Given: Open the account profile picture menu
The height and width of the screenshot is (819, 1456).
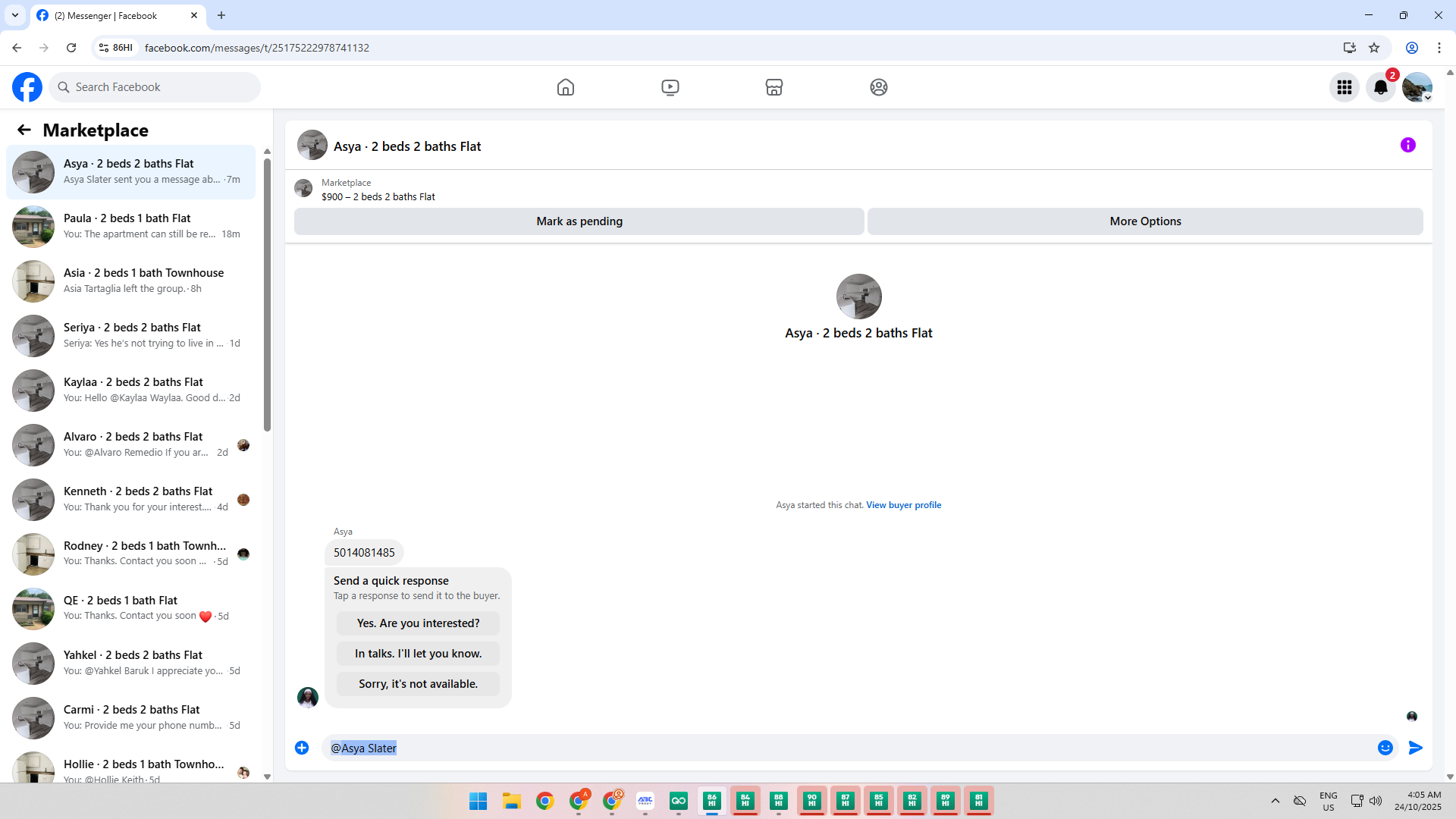Looking at the screenshot, I should pos(1417,87).
